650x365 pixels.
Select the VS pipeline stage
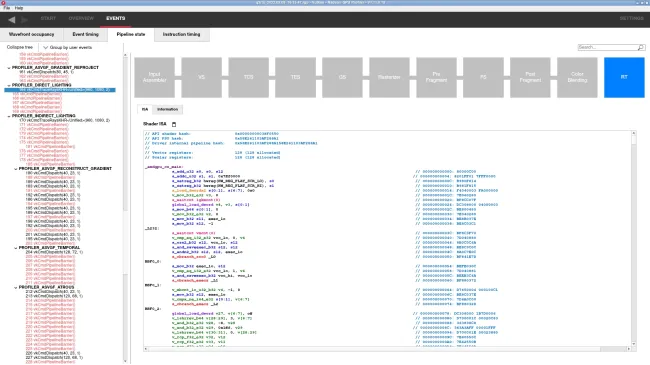tap(201, 77)
